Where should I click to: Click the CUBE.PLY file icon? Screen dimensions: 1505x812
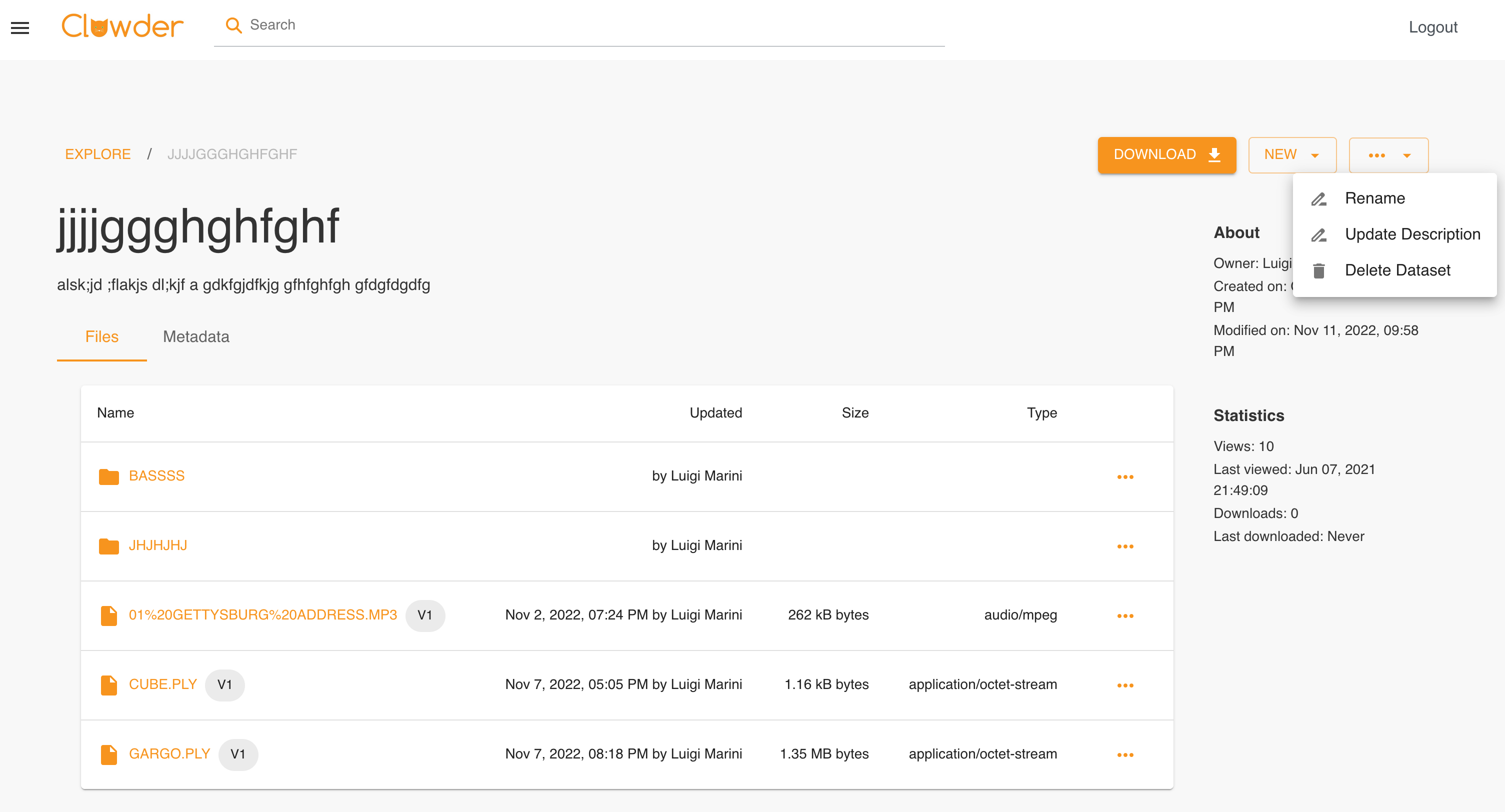point(108,684)
